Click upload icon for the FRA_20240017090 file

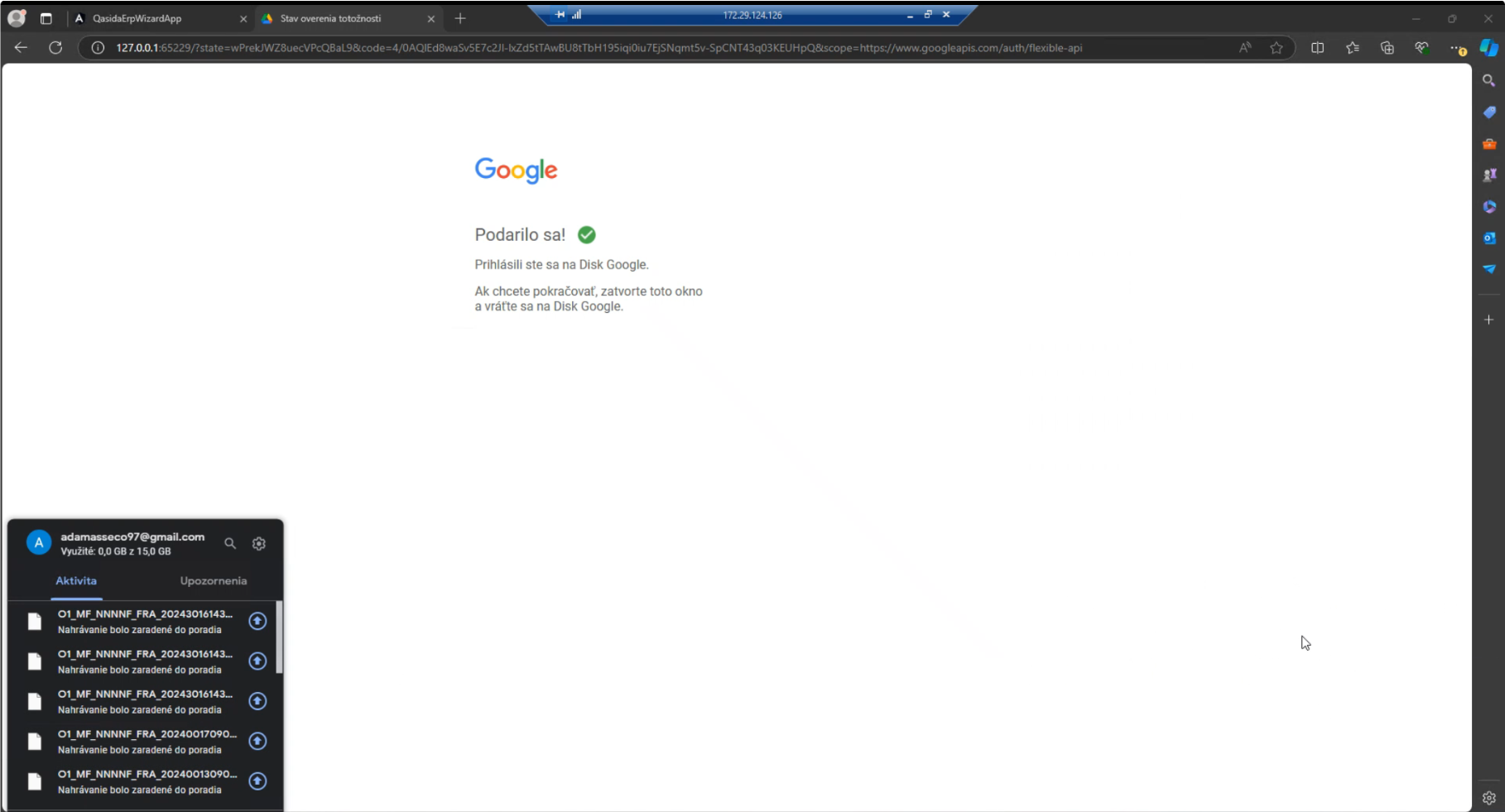(257, 741)
